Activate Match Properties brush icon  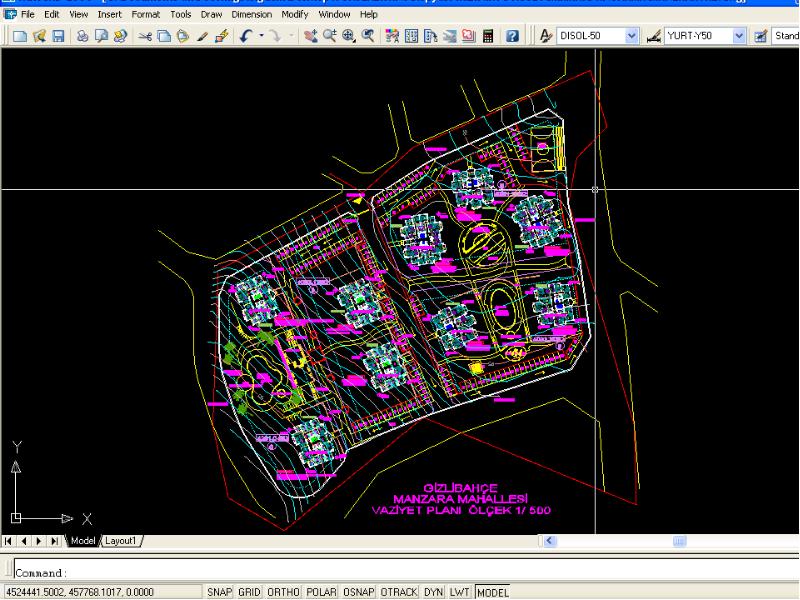(x=202, y=36)
